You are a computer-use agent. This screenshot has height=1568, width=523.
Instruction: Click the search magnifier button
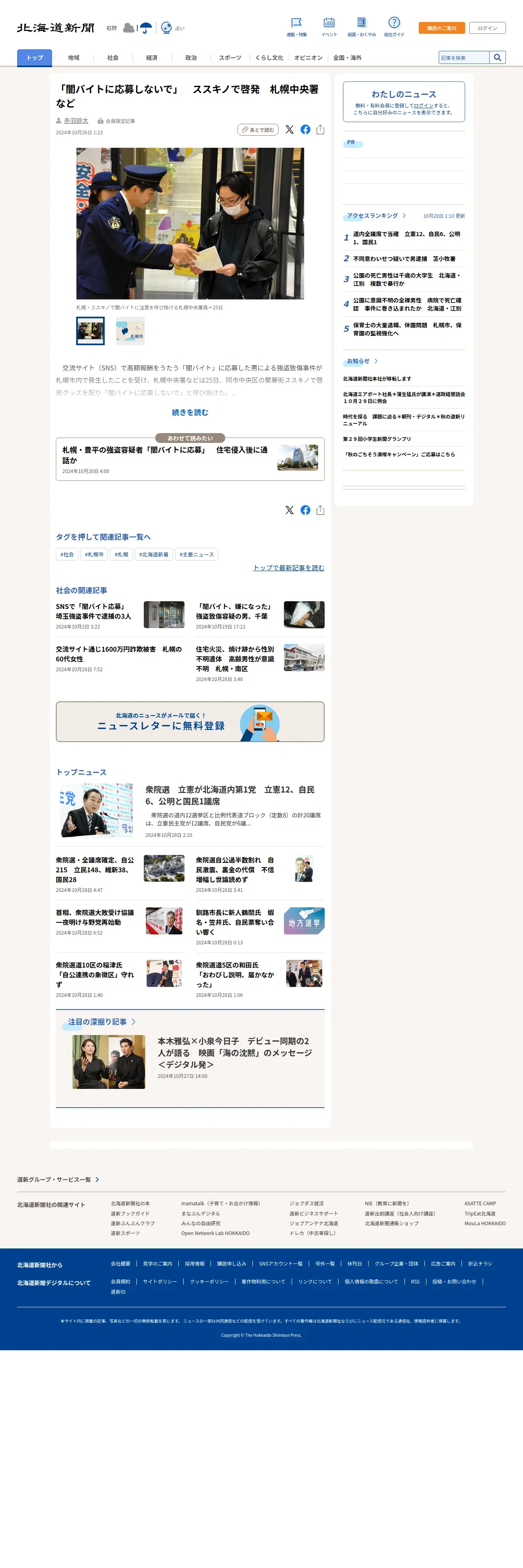(x=497, y=57)
